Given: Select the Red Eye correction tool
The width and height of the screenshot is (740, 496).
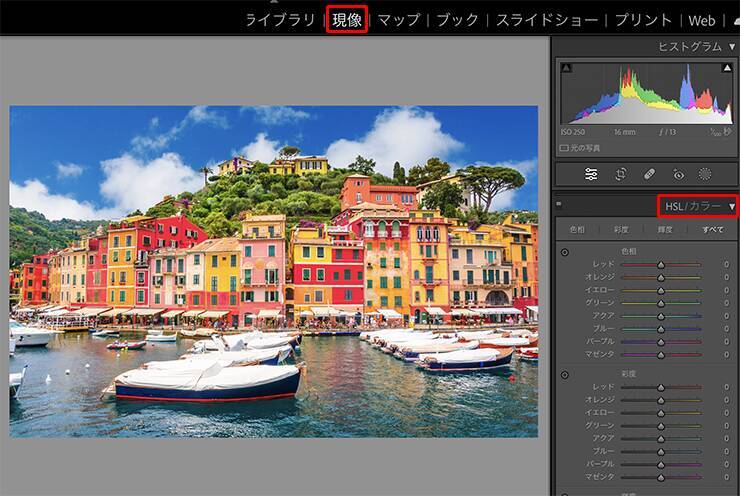Looking at the screenshot, I should (x=679, y=174).
